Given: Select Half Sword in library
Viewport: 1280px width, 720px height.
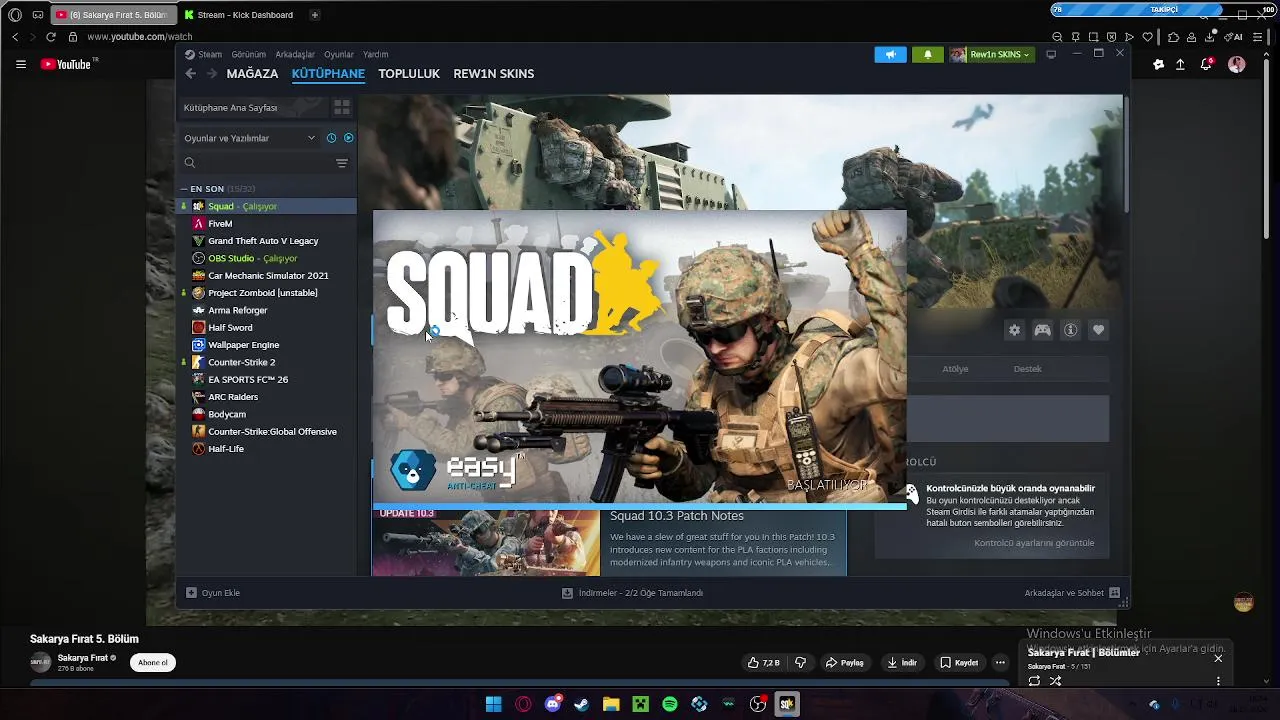Looking at the screenshot, I should [267, 328].
